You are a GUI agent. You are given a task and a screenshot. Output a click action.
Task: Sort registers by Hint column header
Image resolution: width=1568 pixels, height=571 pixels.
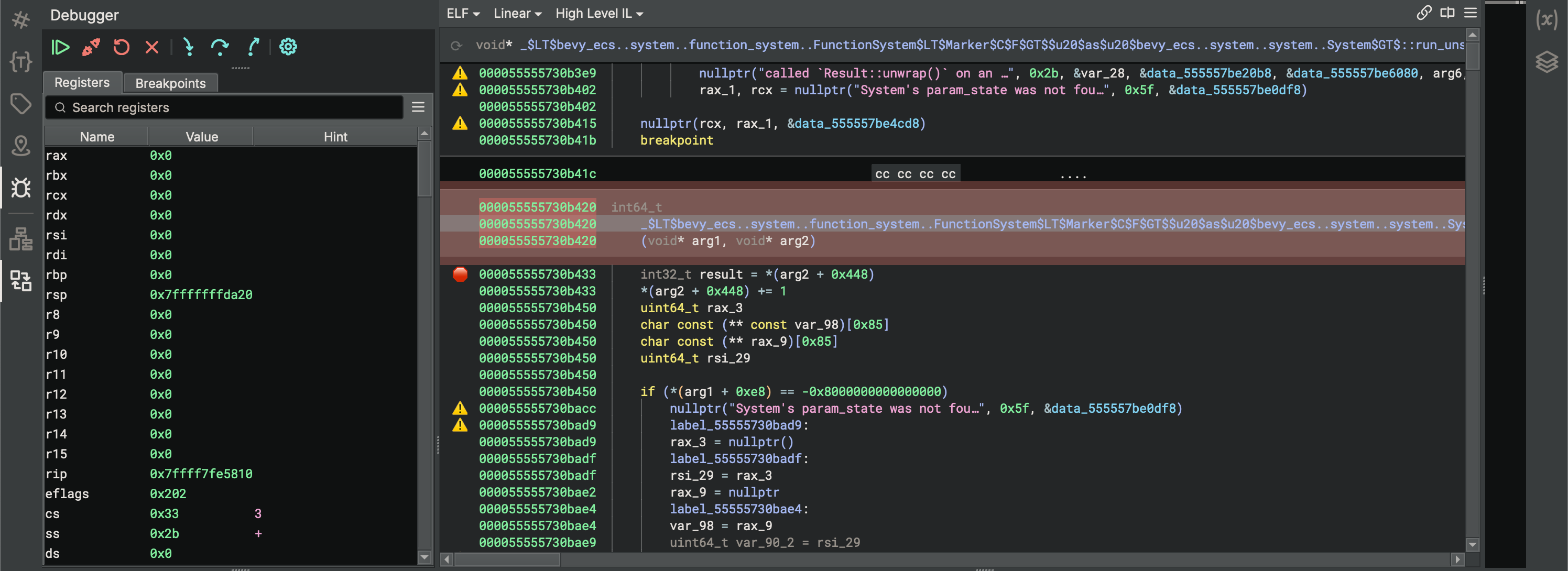[335, 137]
